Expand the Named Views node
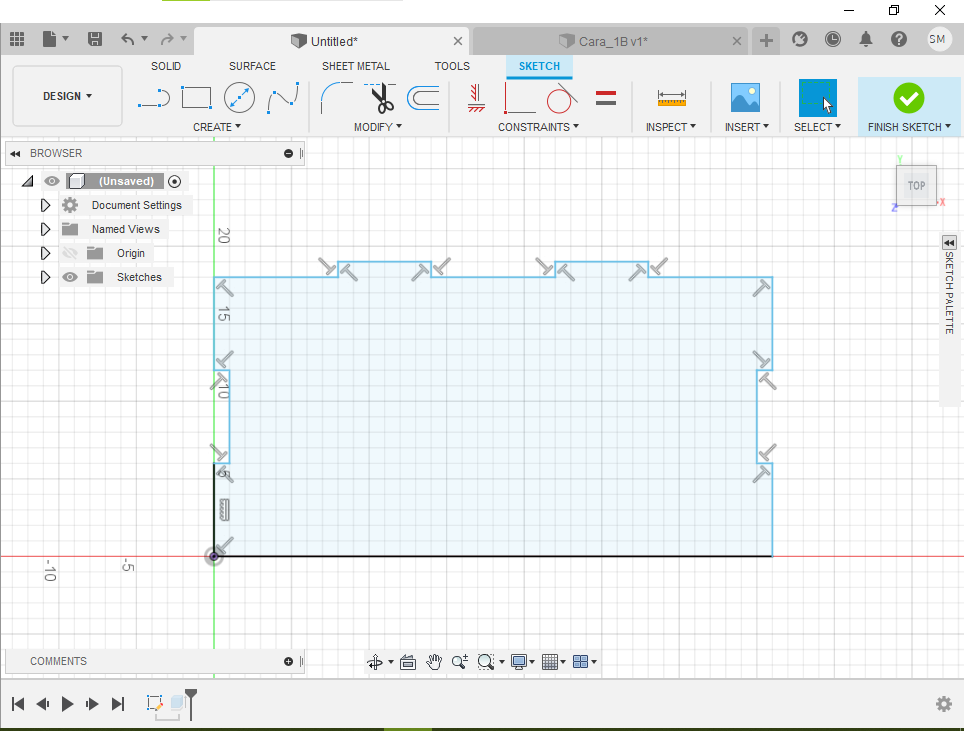 coord(45,229)
